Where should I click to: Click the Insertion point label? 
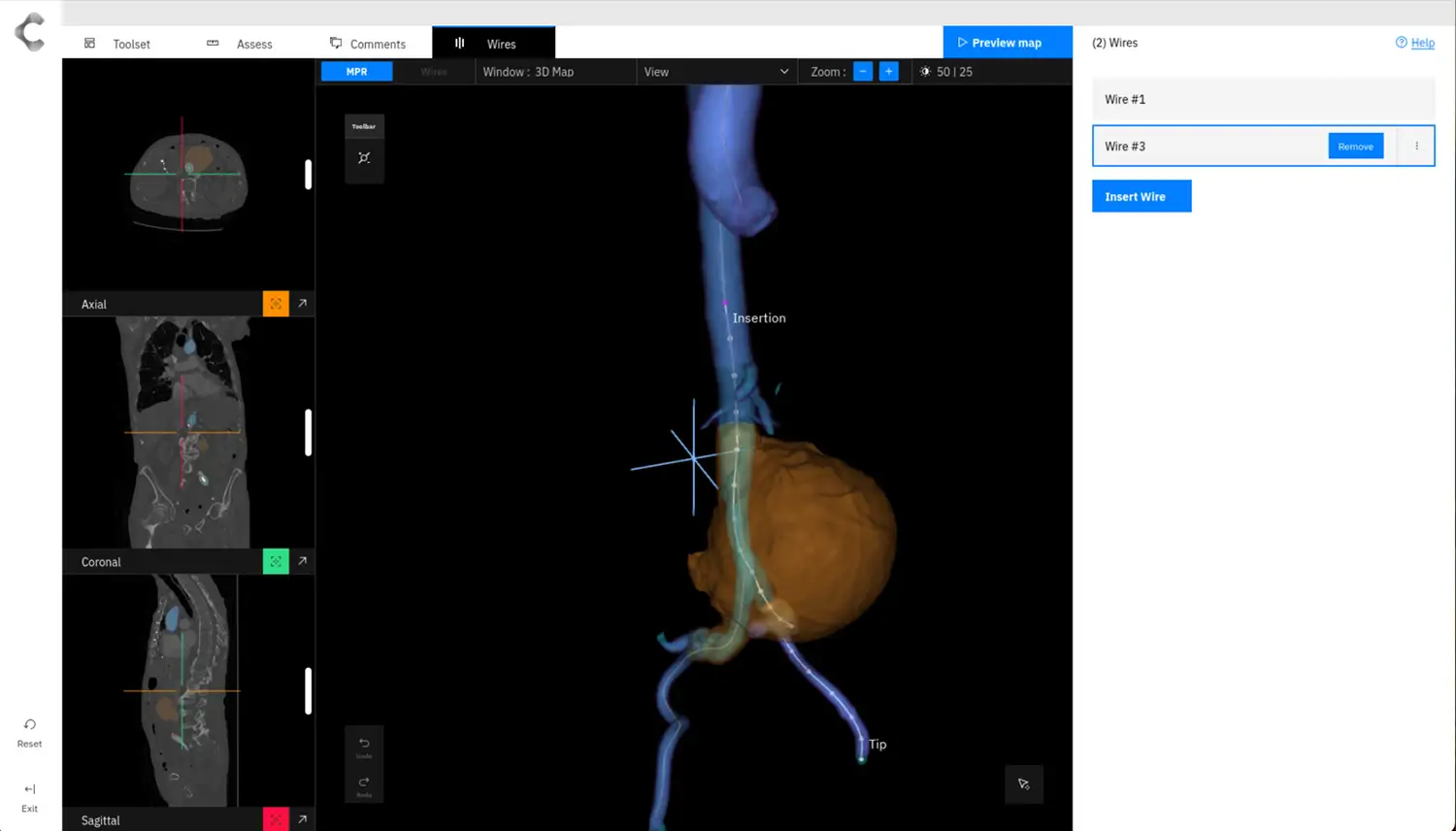click(x=759, y=318)
